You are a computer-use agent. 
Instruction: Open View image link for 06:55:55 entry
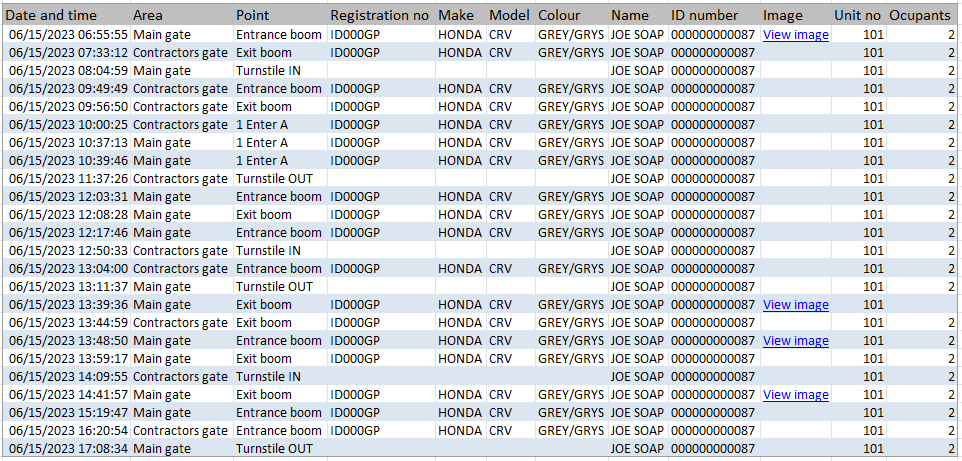[796, 35]
